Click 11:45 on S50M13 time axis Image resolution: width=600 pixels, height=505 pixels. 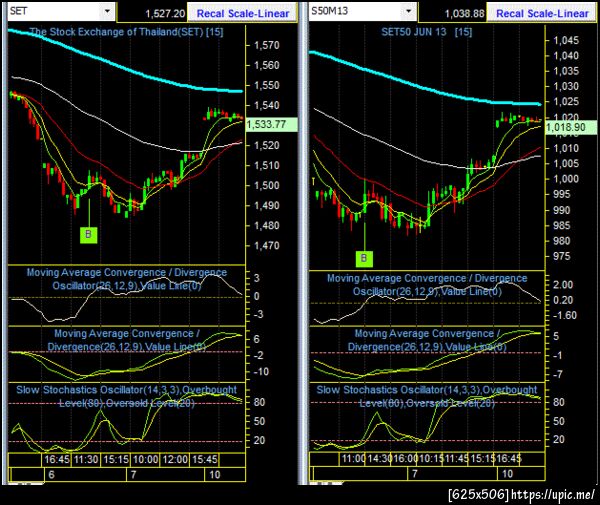[x=456, y=458]
